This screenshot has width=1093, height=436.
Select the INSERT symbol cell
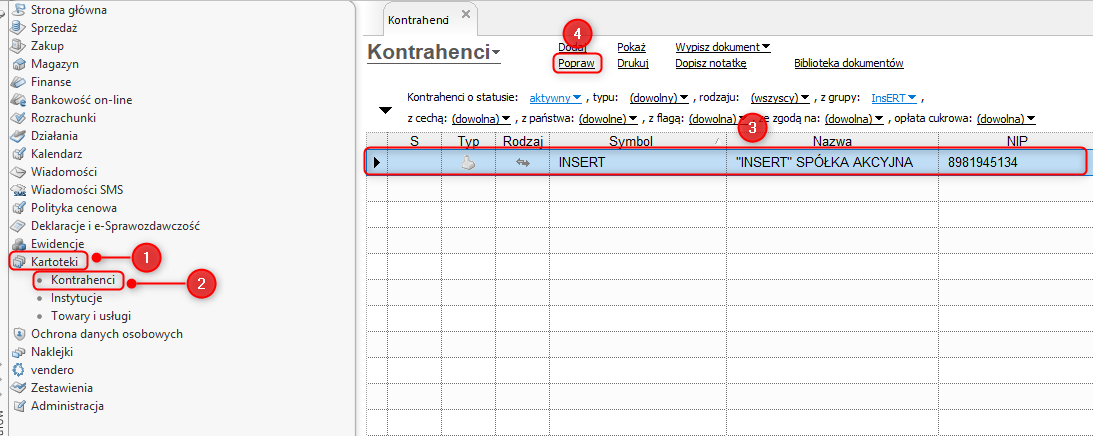[638, 163]
